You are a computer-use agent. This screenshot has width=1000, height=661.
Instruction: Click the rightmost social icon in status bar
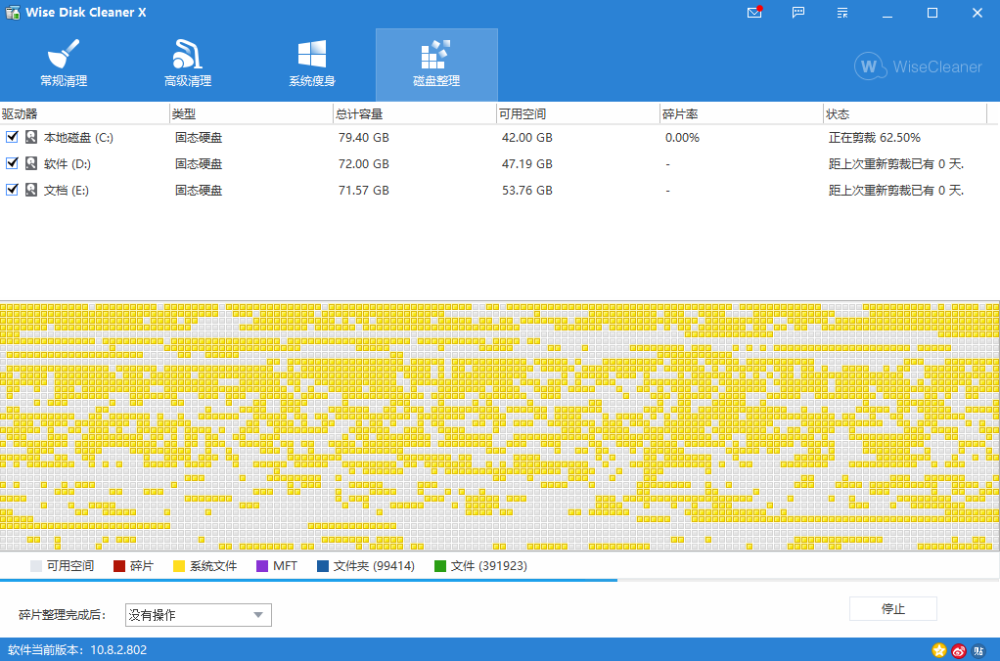pos(979,650)
